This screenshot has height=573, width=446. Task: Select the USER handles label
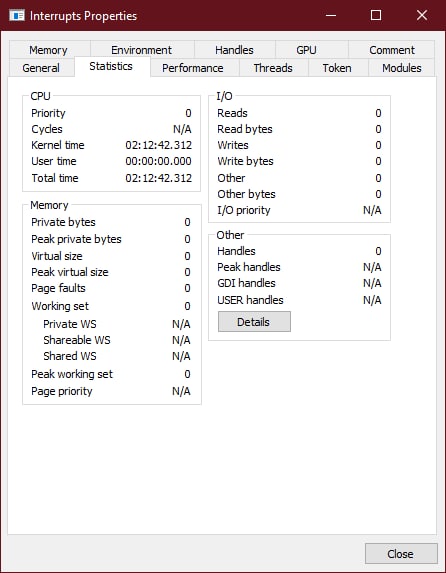coord(250,300)
